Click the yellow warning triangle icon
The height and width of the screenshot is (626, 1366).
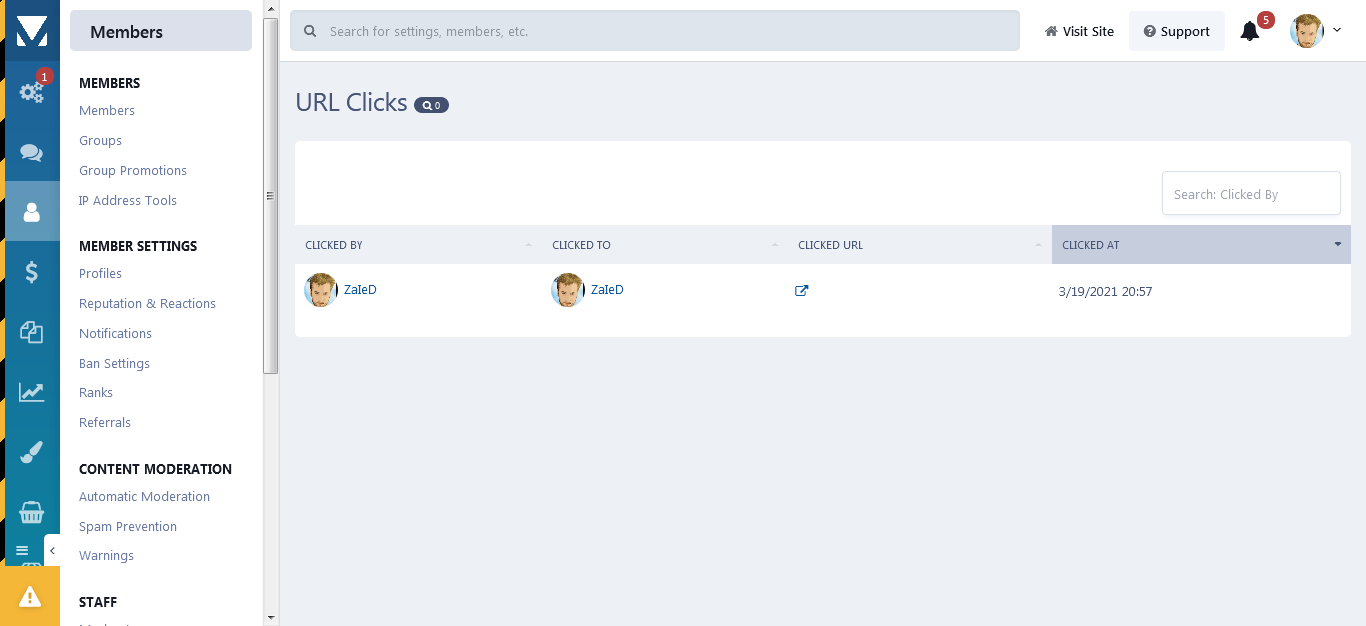[30, 596]
